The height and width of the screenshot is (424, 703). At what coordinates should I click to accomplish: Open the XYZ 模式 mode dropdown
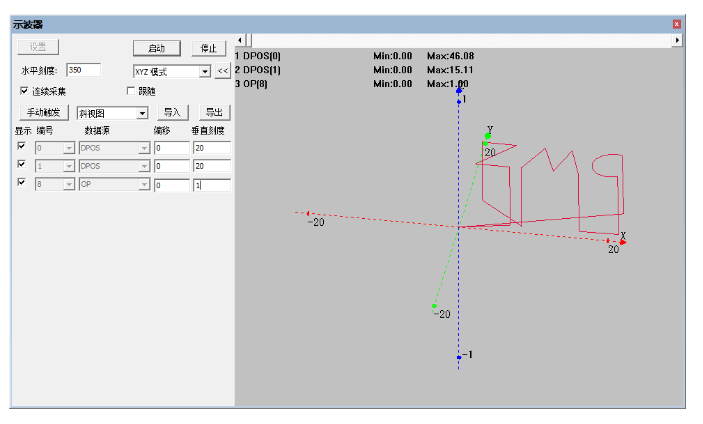[x=204, y=71]
